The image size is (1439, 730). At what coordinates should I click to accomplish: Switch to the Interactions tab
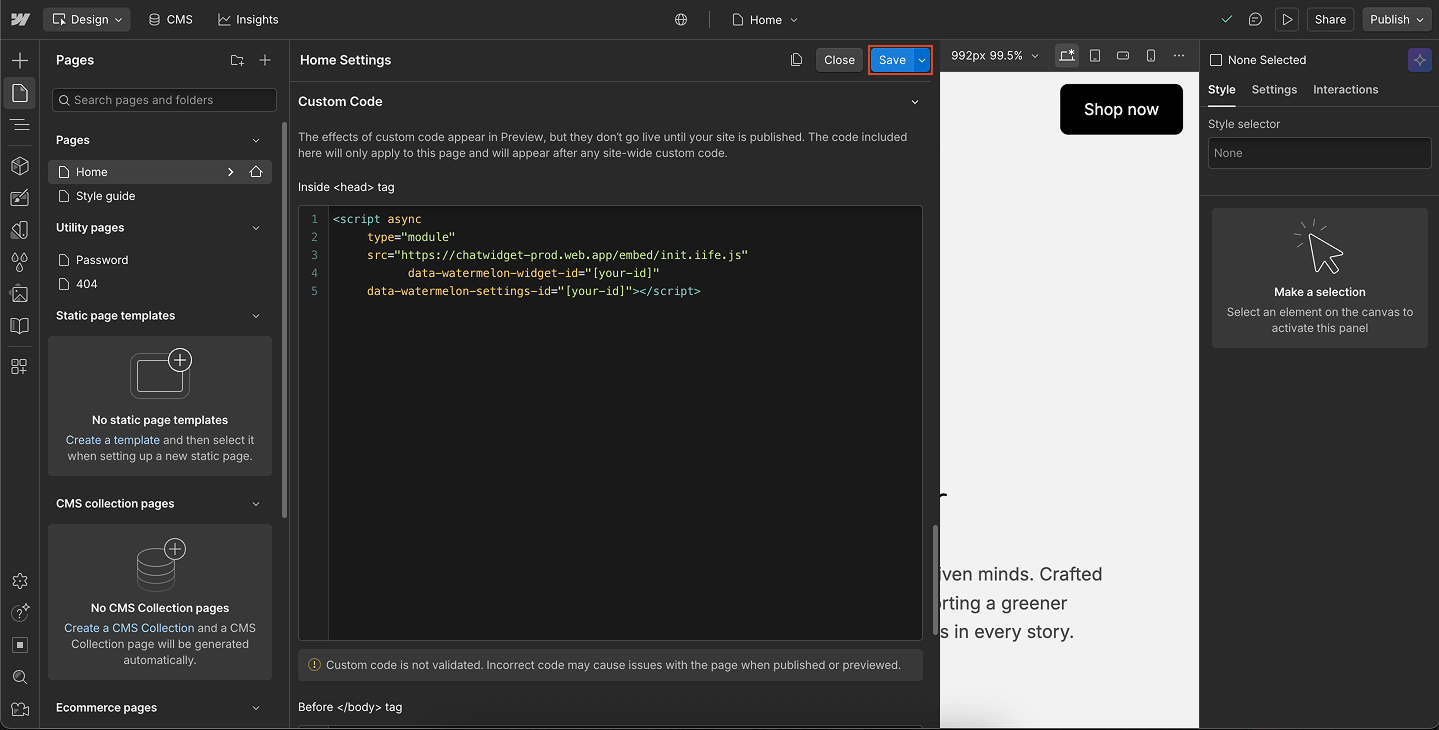click(x=1345, y=89)
